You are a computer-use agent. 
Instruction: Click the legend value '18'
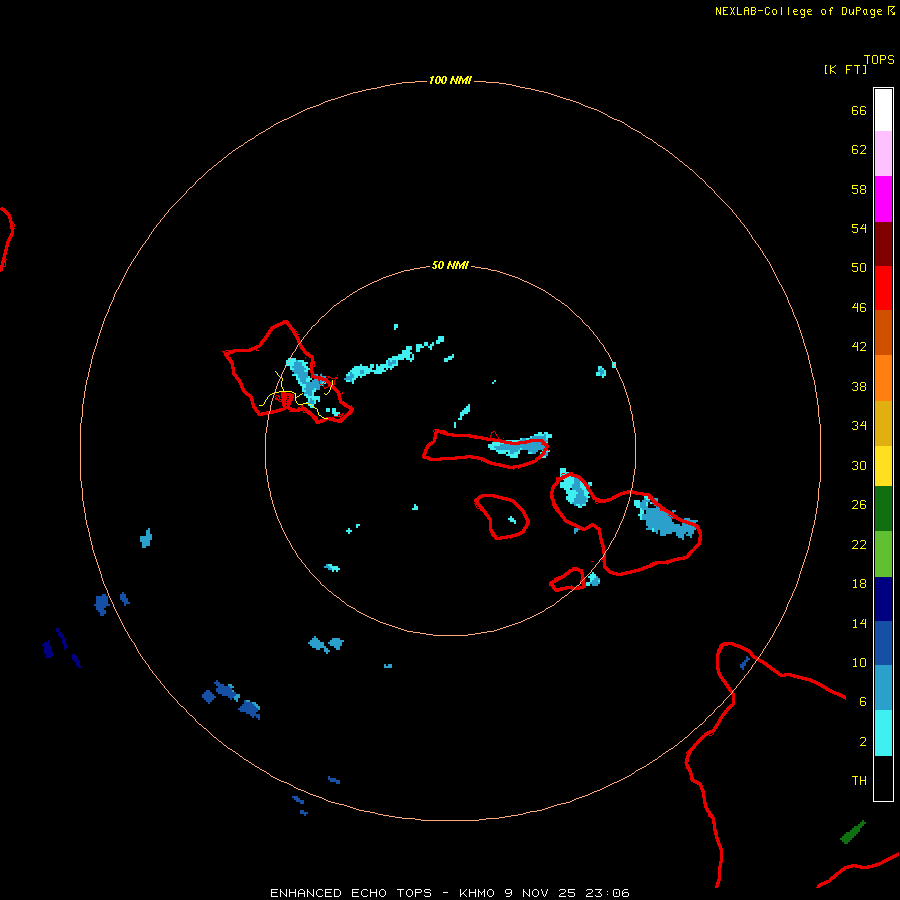coord(859,584)
